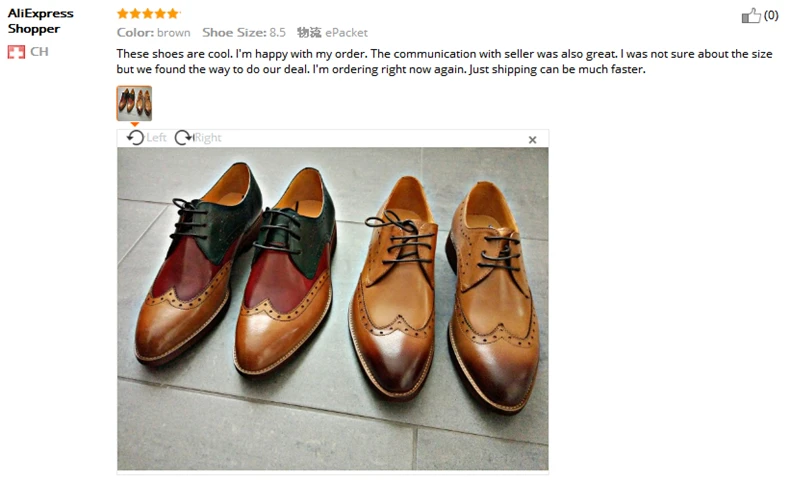This screenshot has width=790, height=481.
Task: Click the orange pointer below the thumbnail
Action: click(x=134, y=124)
